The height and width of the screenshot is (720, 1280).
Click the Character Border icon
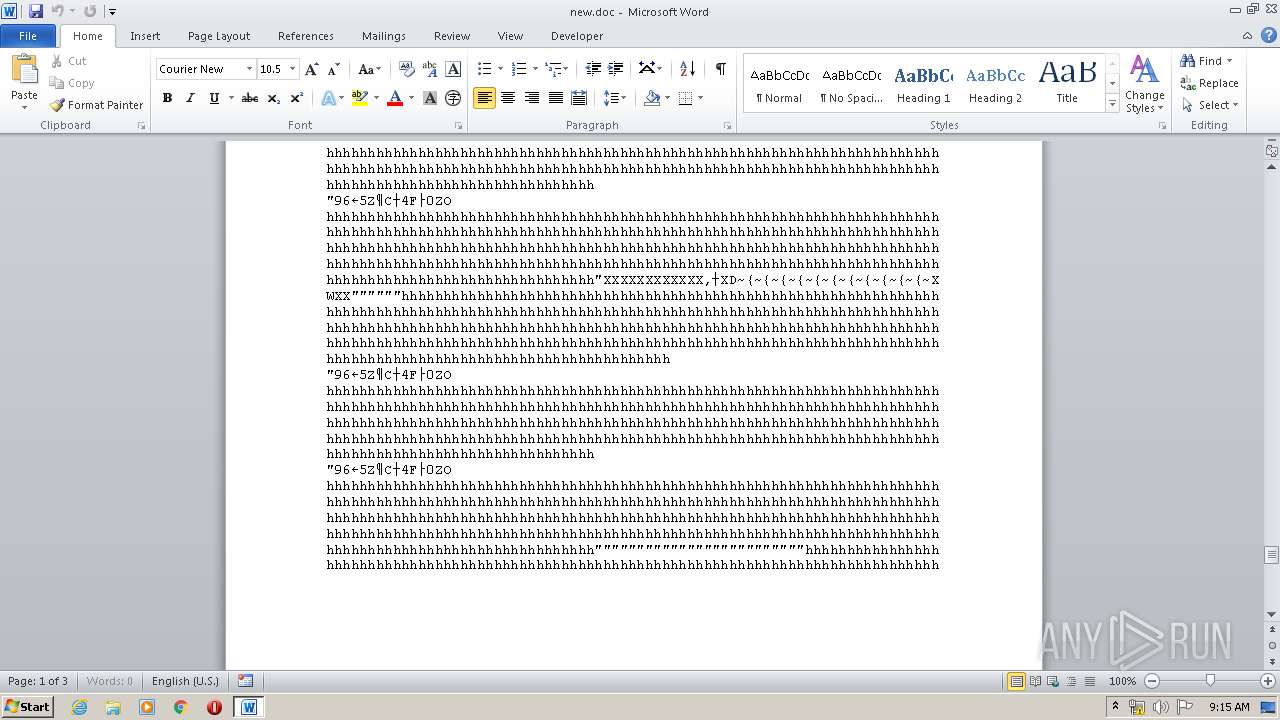point(453,69)
